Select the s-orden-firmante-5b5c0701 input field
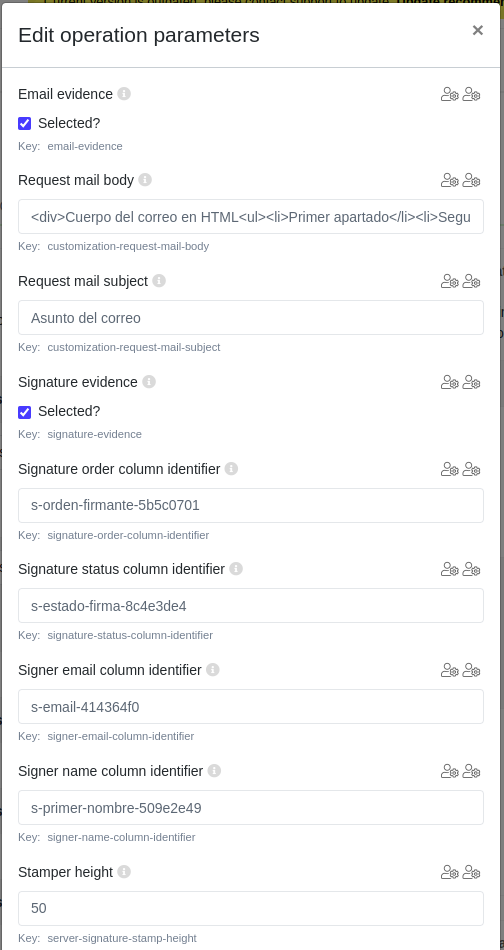The image size is (504, 950). pyautogui.click(x=251, y=505)
